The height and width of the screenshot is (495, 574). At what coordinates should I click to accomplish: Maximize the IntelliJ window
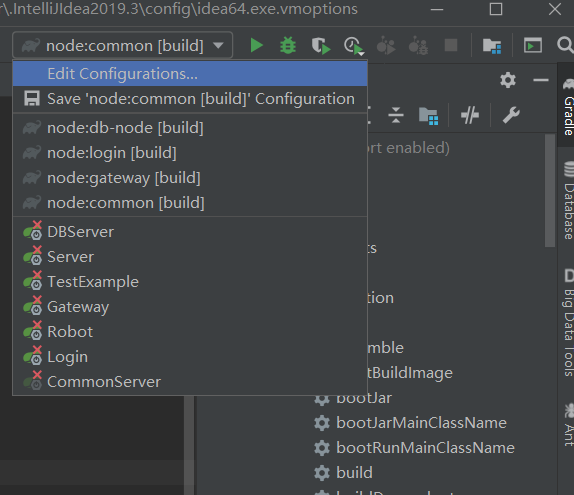pyautogui.click(x=496, y=9)
